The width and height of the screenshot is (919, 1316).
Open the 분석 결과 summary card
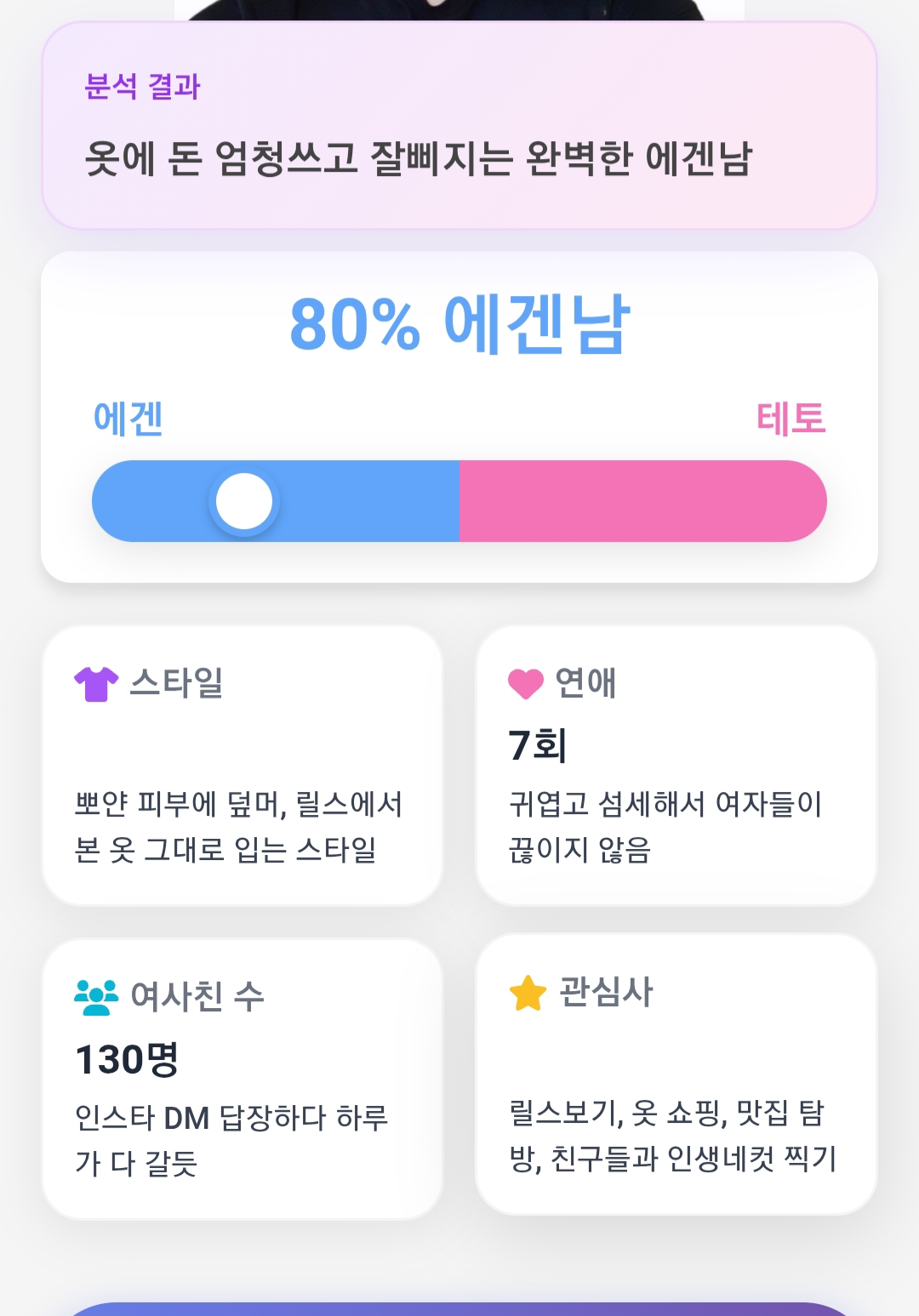pyautogui.click(x=459, y=125)
